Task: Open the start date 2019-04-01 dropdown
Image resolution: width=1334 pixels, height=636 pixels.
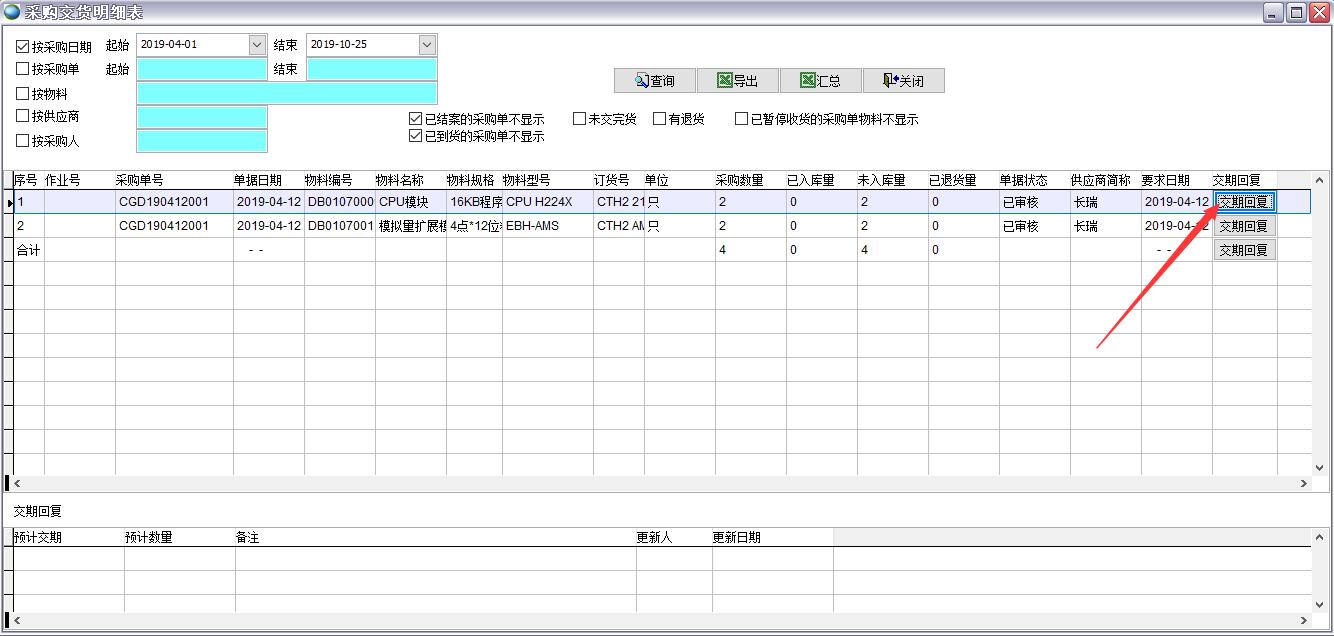Action: [x=256, y=44]
